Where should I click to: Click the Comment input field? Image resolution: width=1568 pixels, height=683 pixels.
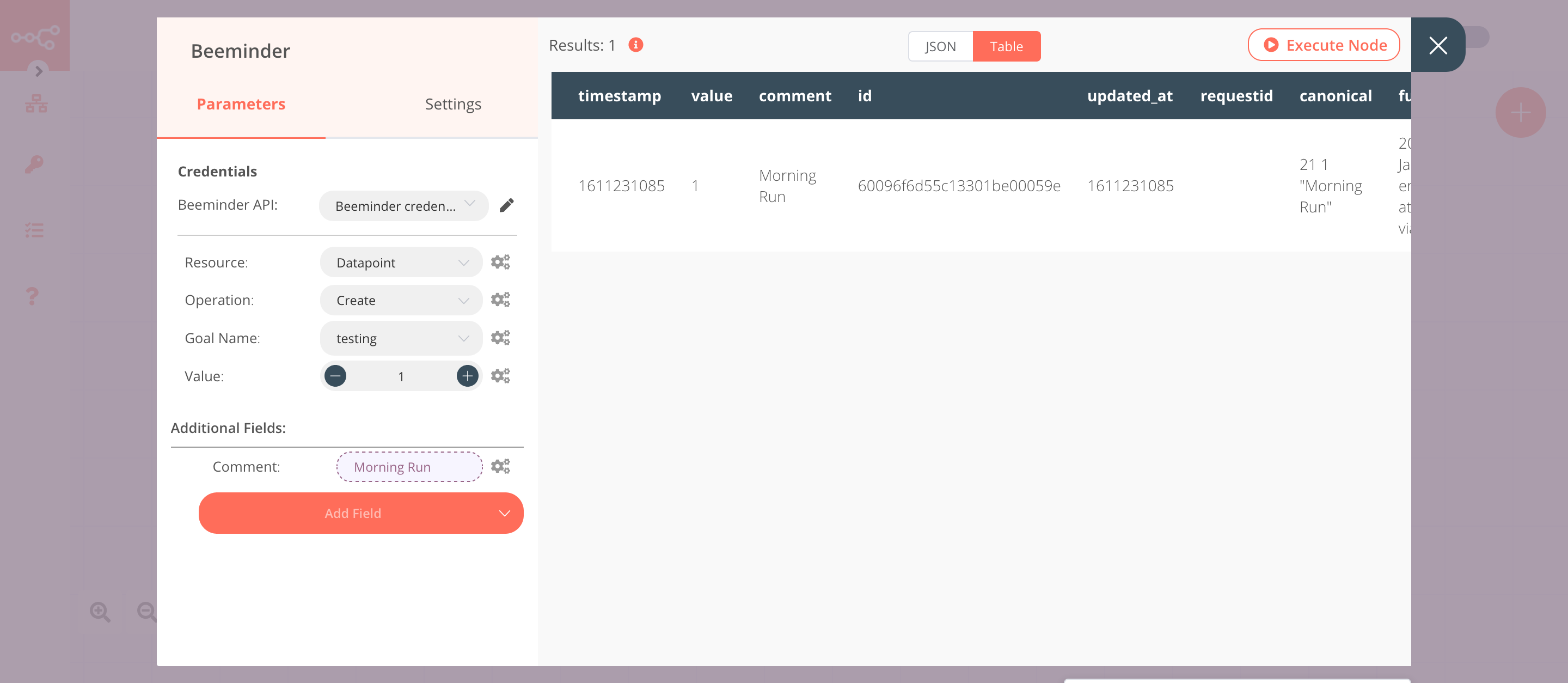408,466
